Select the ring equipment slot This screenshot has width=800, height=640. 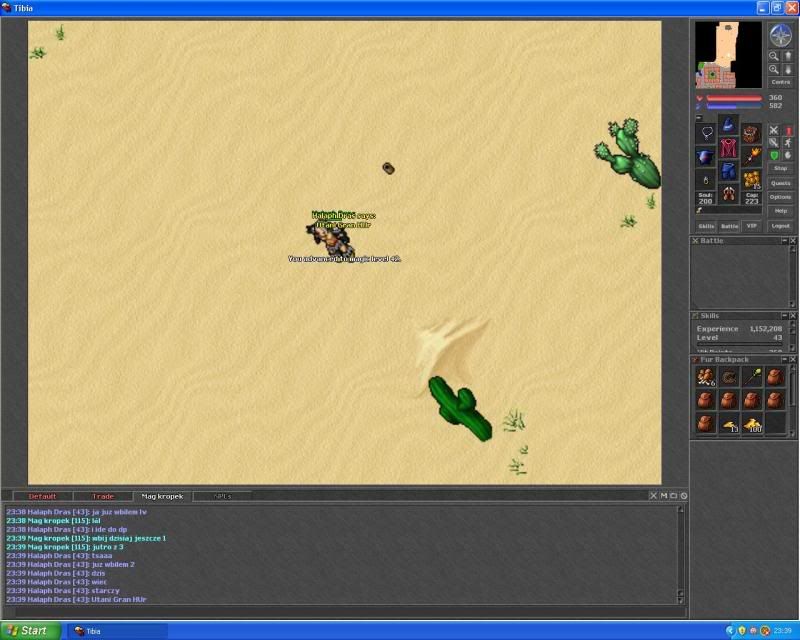pyautogui.click(x=706, y=180)
